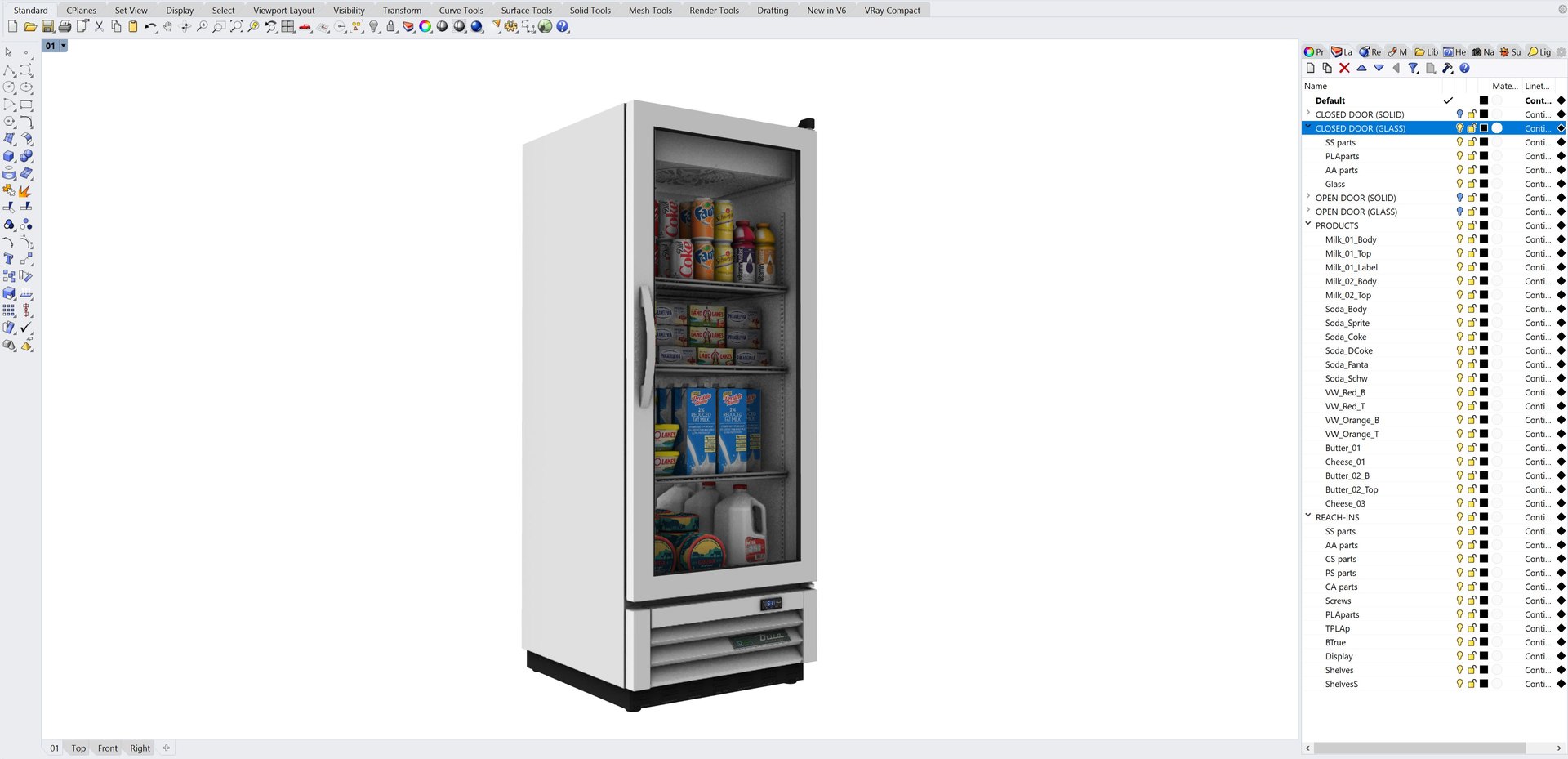1568x759 pixels.
Task: Toggle lock icon of Shelves layer
Action: click(x=1472, y=670)
